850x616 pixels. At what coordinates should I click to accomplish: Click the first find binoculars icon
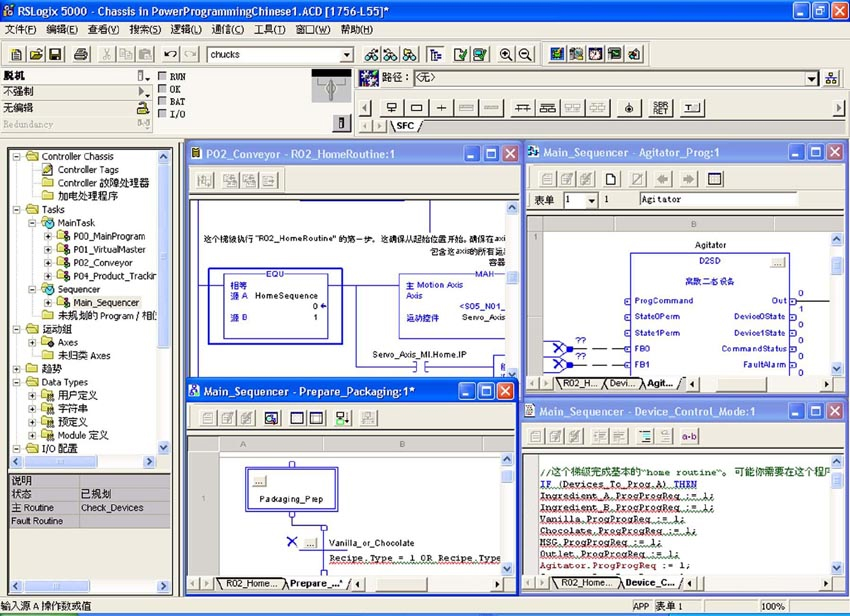point(371,54)
